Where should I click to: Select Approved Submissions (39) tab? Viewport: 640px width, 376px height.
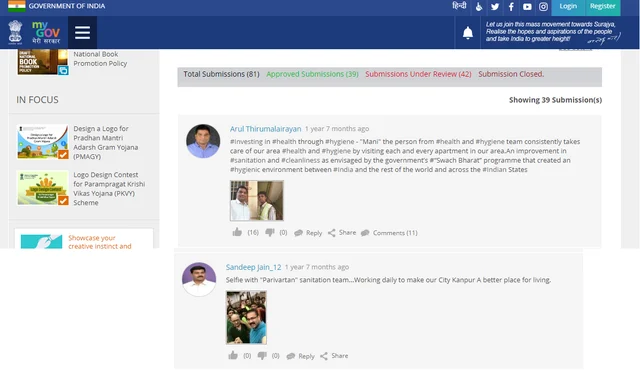pyautogui.click(x=312, y=74)
